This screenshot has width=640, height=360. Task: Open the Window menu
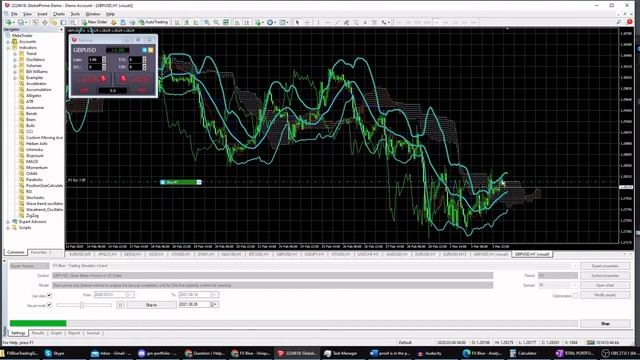click(x=93, y=14)
